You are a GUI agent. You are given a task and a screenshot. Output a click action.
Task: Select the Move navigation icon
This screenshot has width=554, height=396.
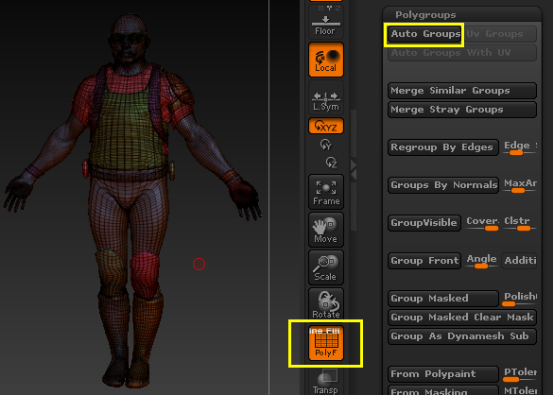pos(326,230)
